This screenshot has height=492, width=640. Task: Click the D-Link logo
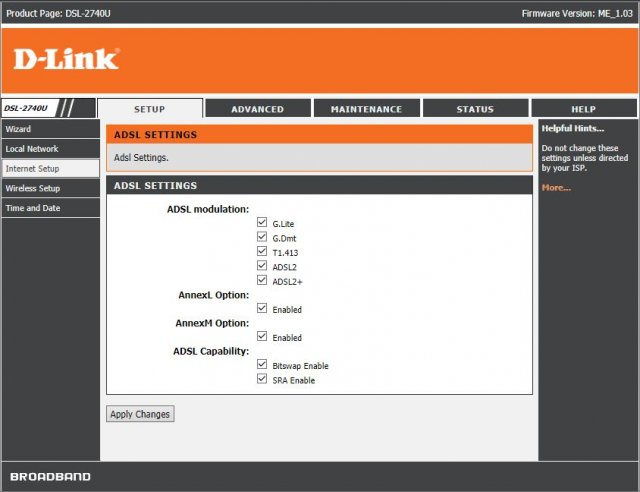[x=66, y=59]
